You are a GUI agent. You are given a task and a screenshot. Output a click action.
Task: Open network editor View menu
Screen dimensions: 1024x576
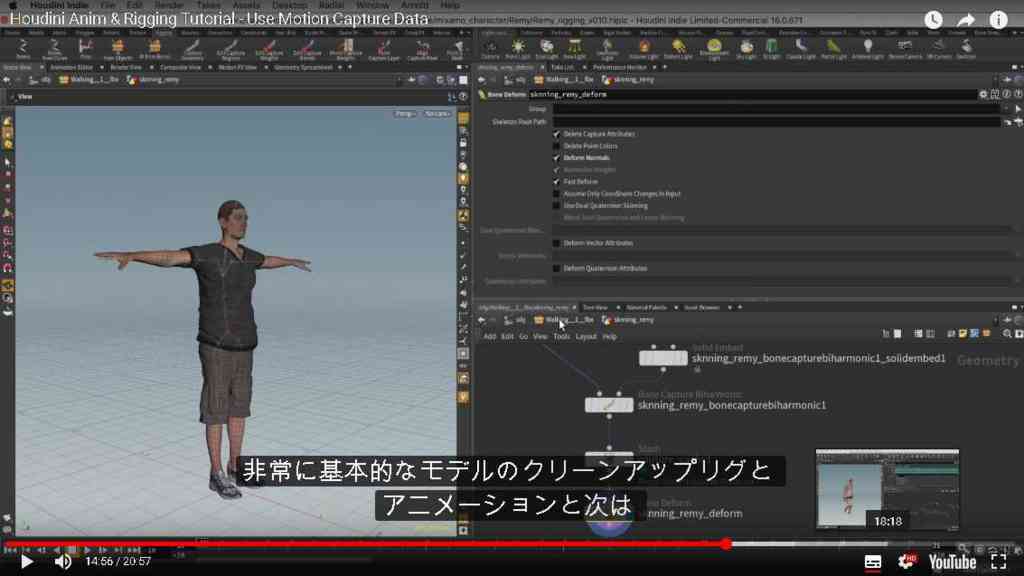(x=540, y=336)
